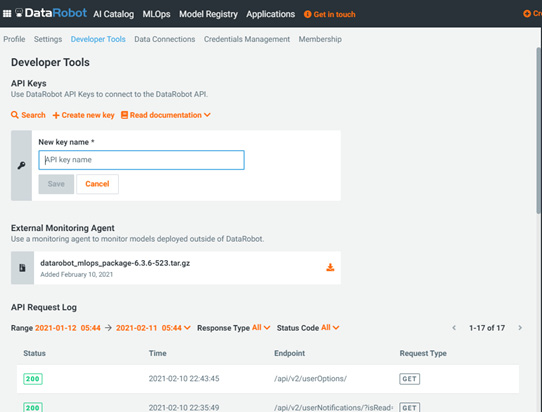Open AI Catalog in top navigation
Screen dimensions: 542x412
[113, 14]
